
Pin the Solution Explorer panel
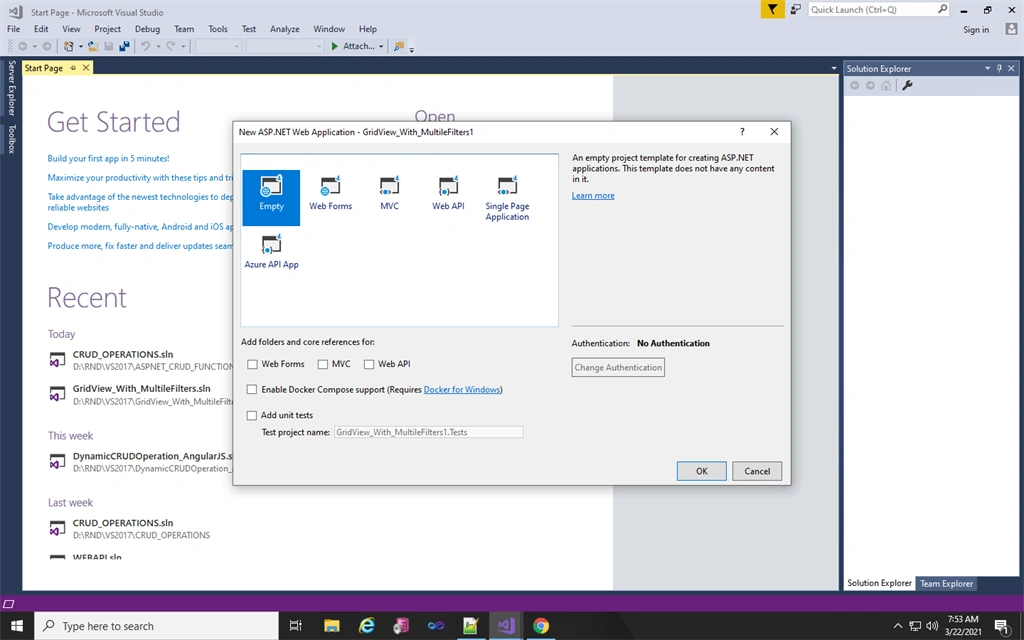[999, 68]
